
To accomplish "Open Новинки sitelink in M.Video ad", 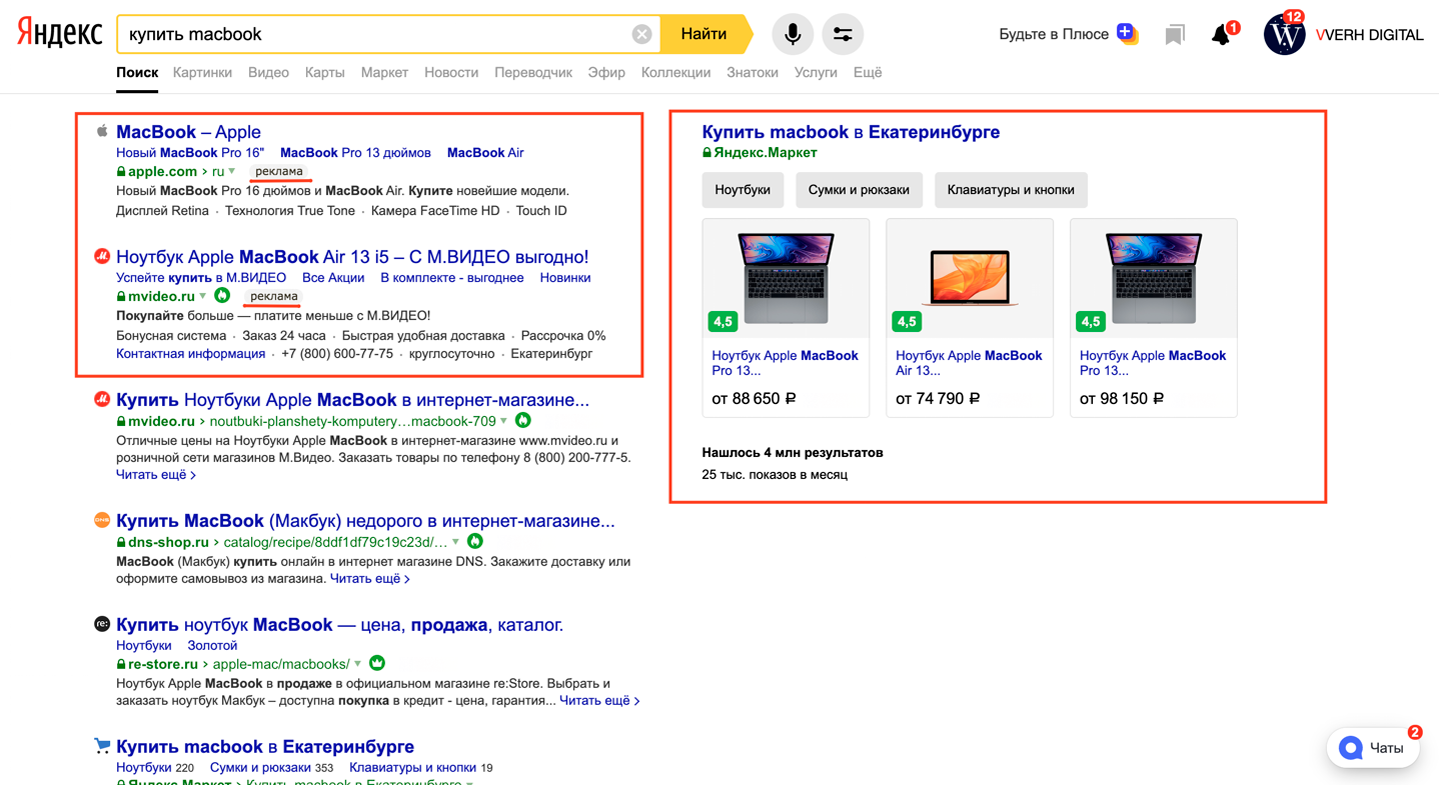I will tap(565, 278).
